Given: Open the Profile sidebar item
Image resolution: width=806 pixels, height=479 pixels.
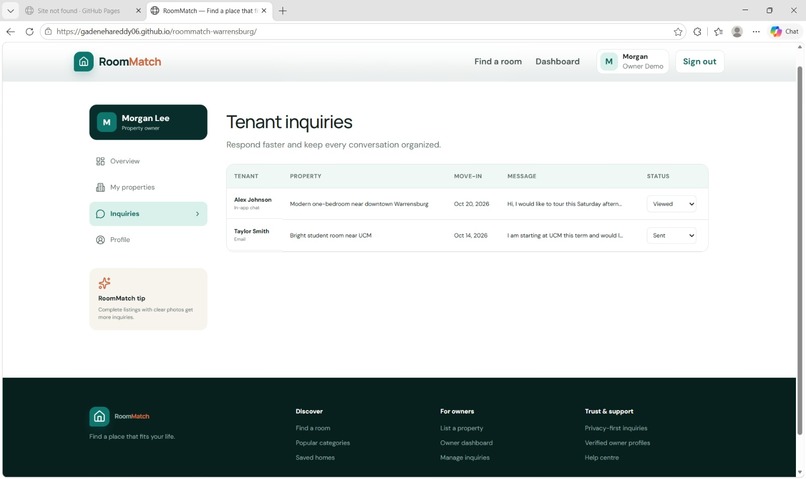Looking at the screenshot, I should (148, 240).
